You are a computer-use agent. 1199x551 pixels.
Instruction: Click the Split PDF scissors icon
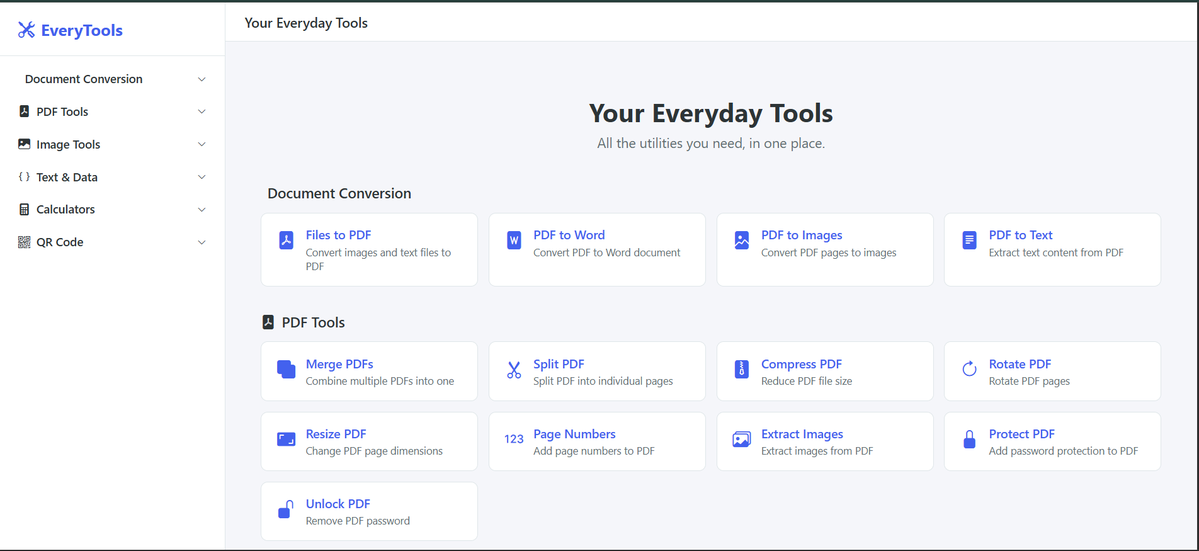click(x=513, y=370)
